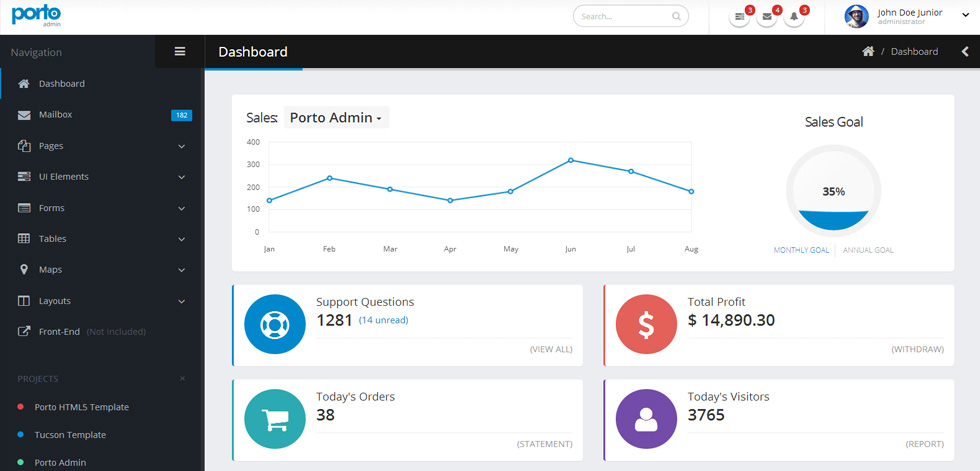
Task: Click the (STATEMENT) link
Action: tap(544, 444)
